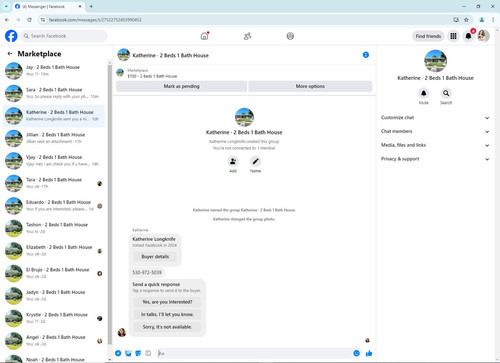Image resolution: width=500 pixels, height=363 pixels.
Task: Choose a sticker icon in composer
Action: click(138, 353)
